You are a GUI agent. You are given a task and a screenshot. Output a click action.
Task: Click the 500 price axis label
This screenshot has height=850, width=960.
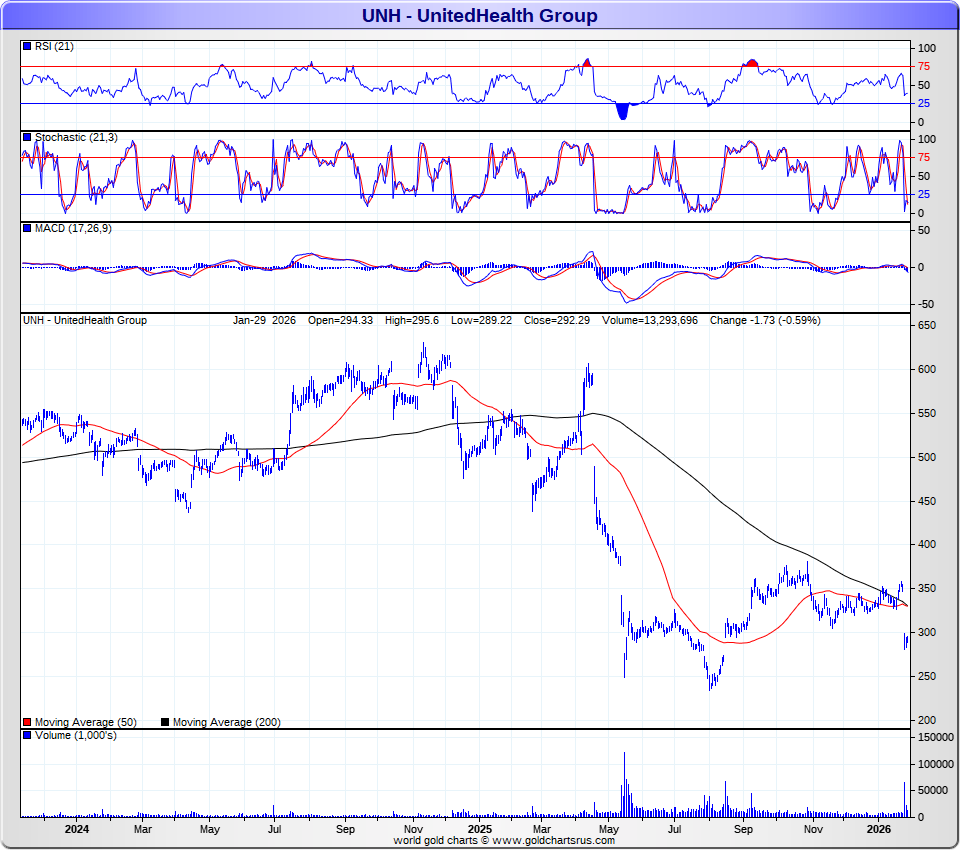pyautogui.click(x=927, y=457)
